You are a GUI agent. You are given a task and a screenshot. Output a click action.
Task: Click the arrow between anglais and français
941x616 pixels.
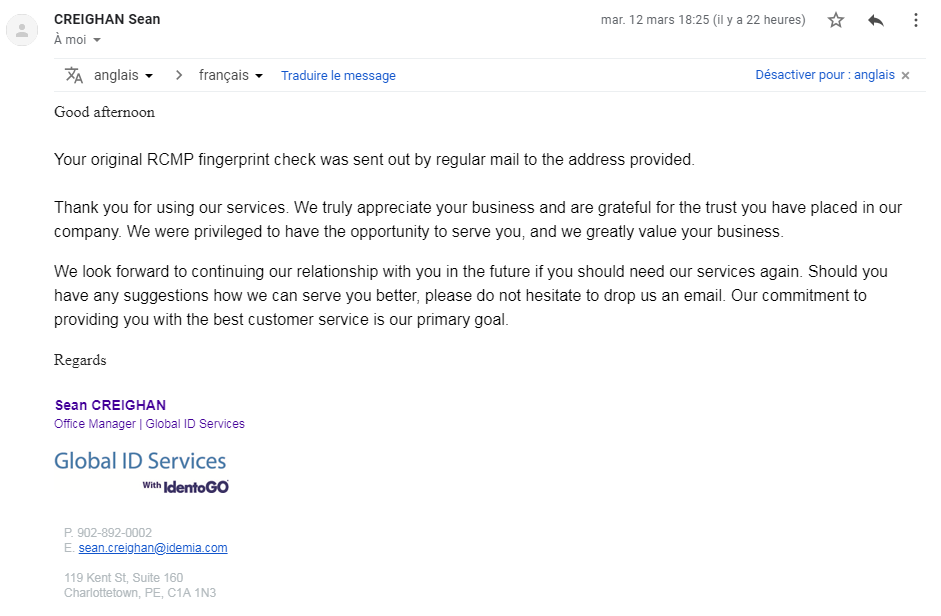(x=179, y=75)
